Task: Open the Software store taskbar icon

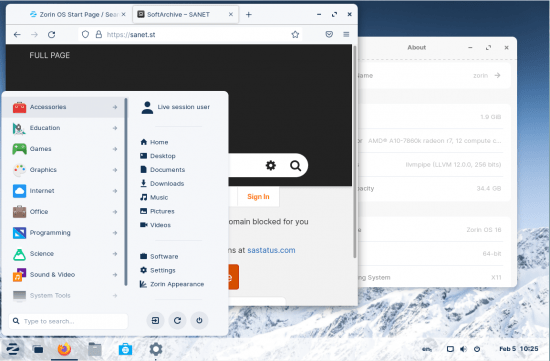Action: point(125,349)
